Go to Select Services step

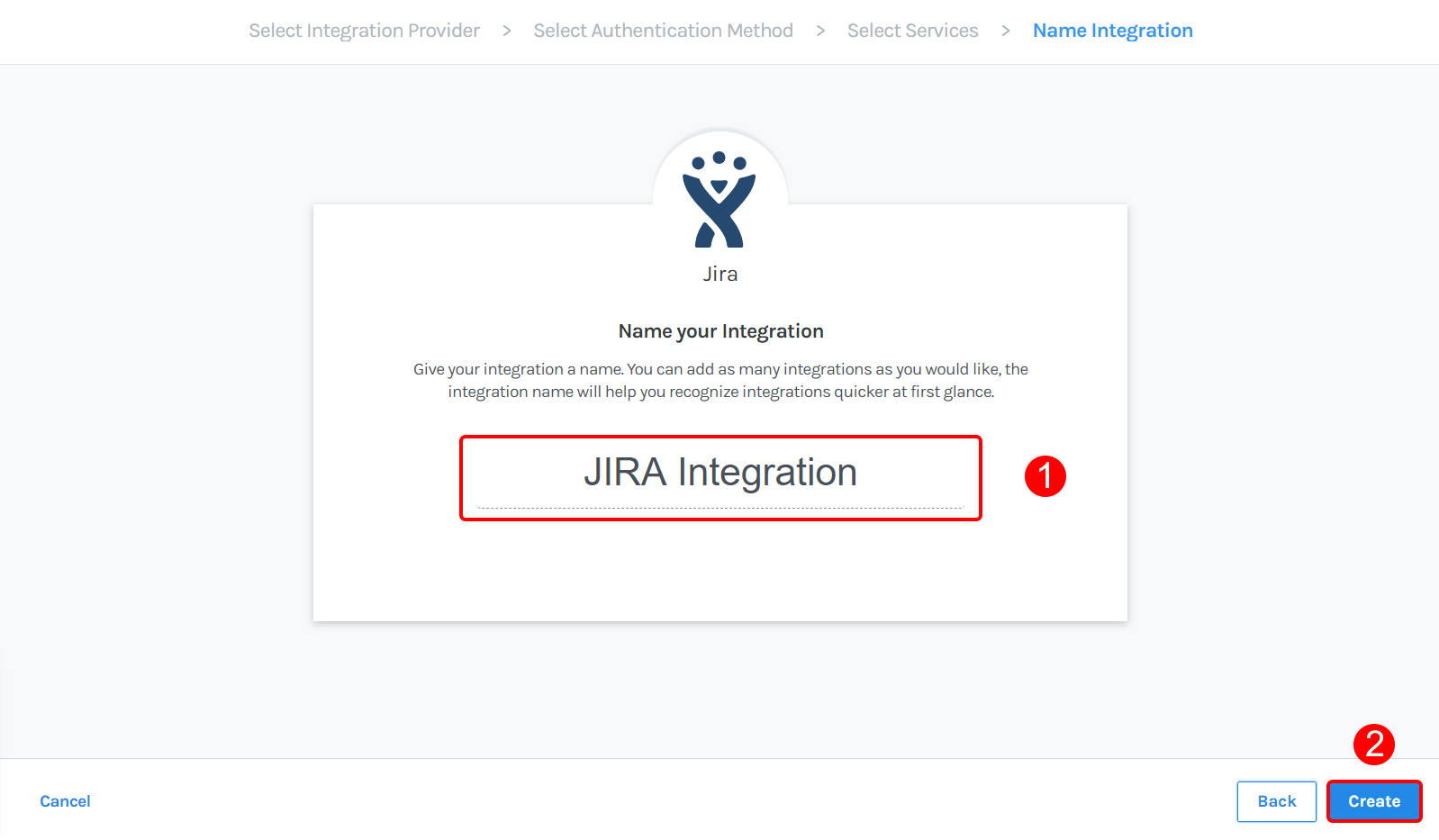[913, 31]
